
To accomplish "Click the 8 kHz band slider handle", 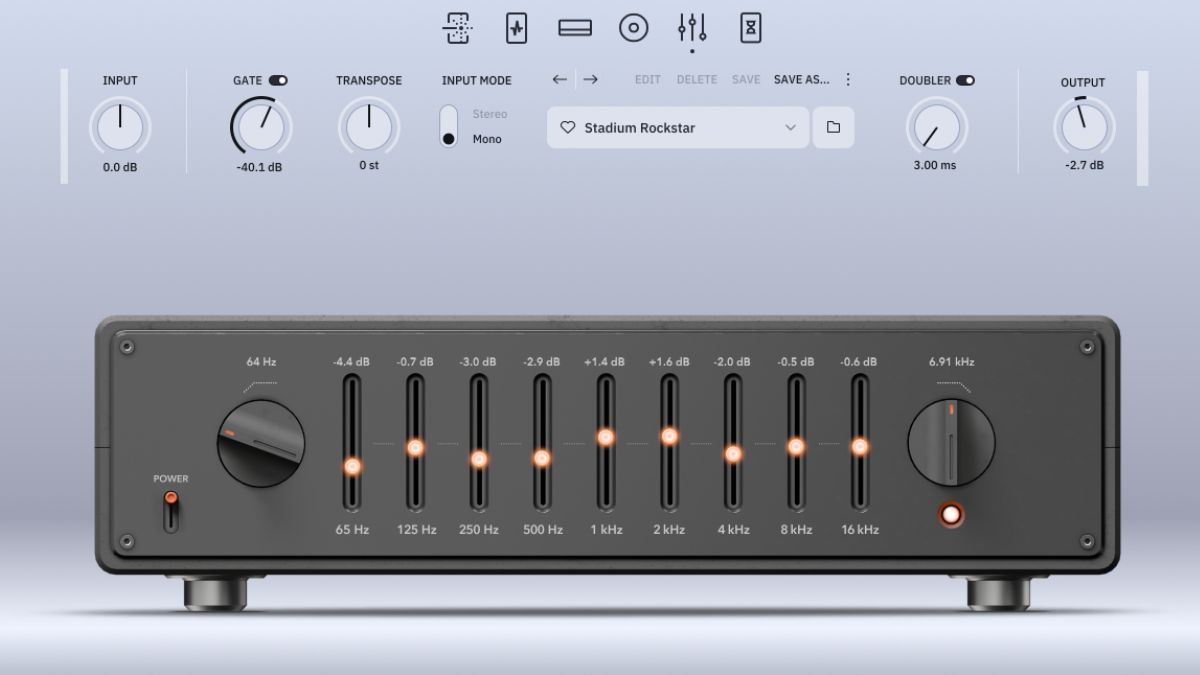I will coord(796,447).
